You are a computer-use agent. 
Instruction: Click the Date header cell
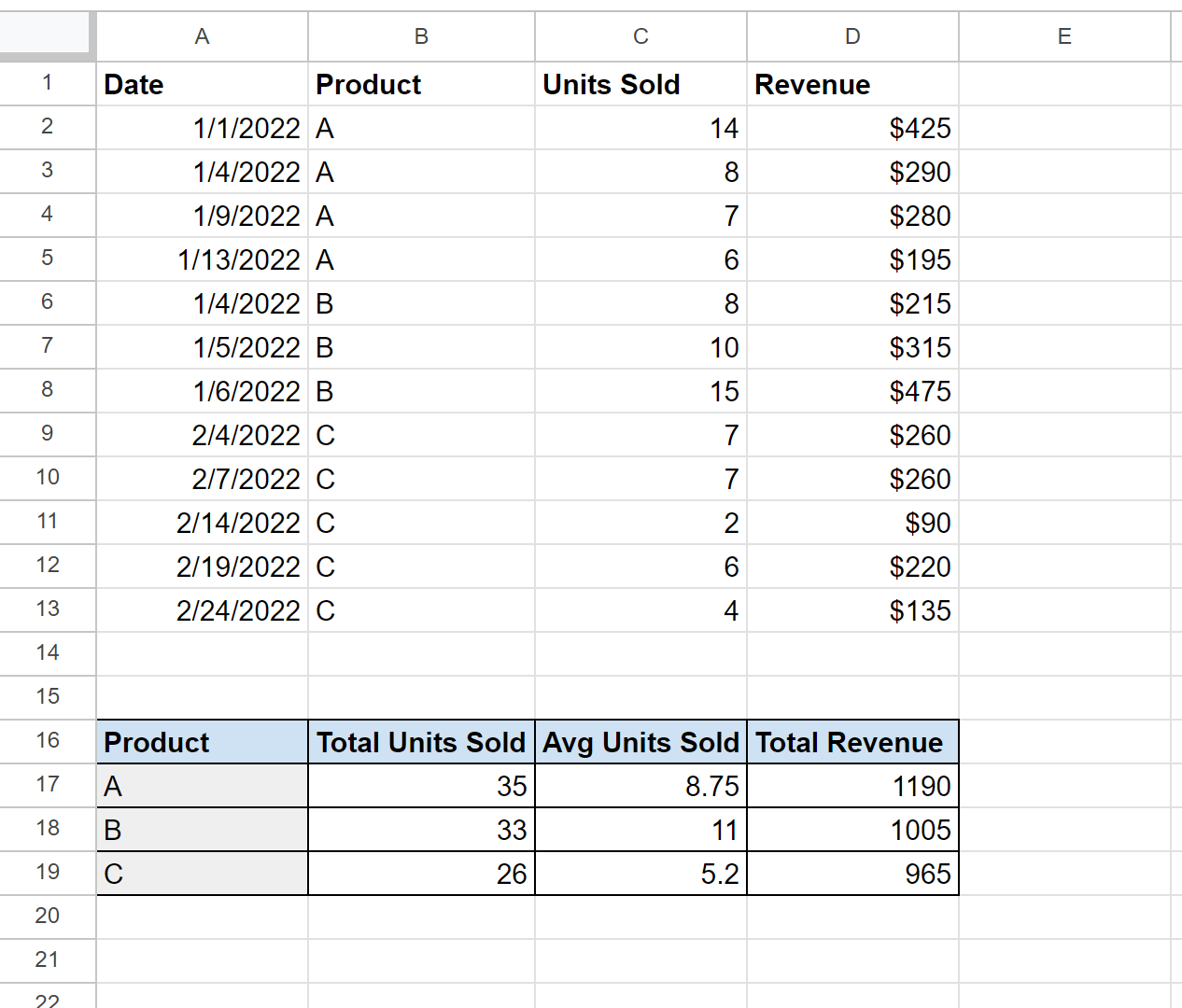[201, 84]
